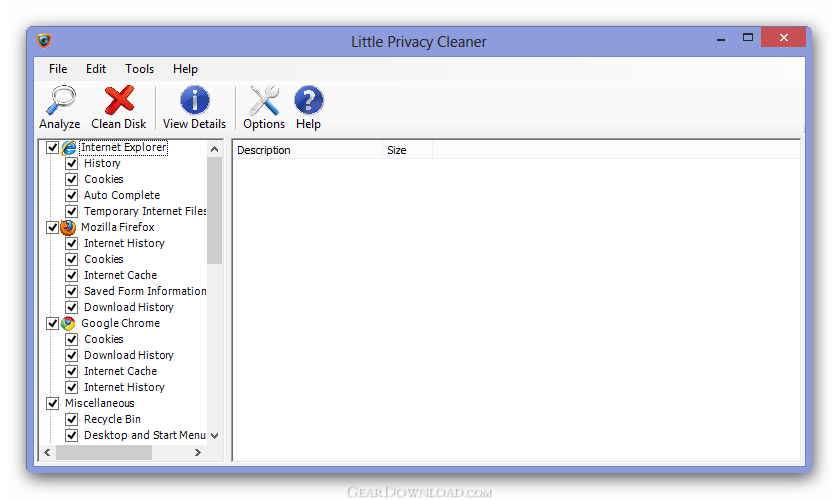Select the Internet Explorer tree label
Image resolution: width=839 pixels, height=500 pixels.
[124, 147]
